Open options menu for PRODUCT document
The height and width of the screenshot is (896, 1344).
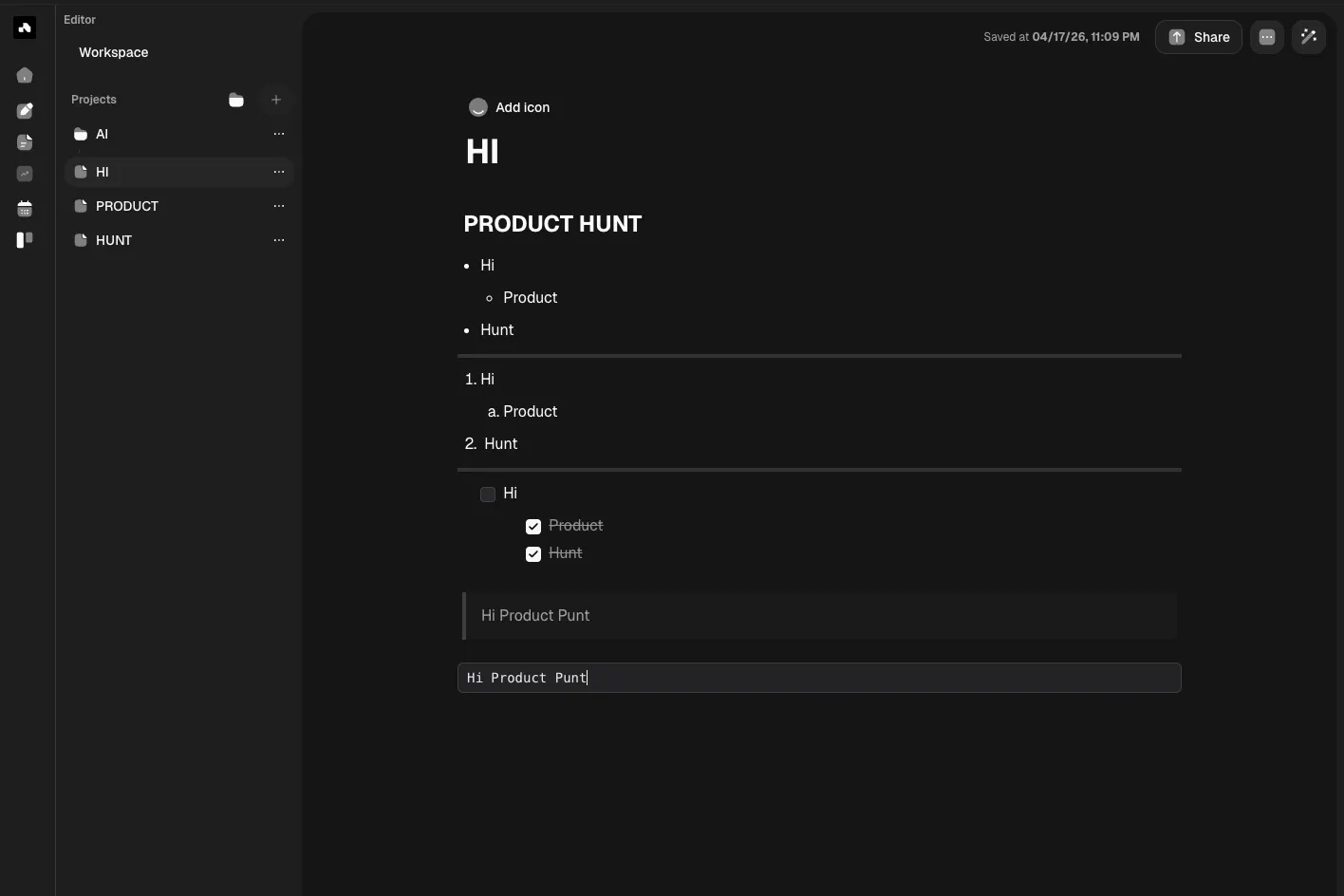tap(279, 206)
